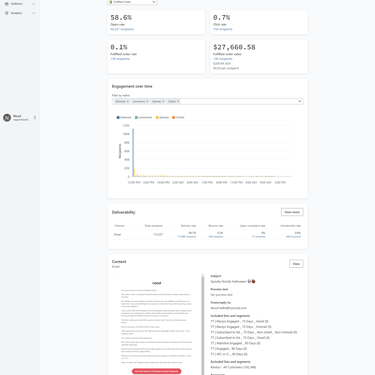Click the ATC or VC 90 Days segment
Viewport: 375px width, 375px height.
229,354
